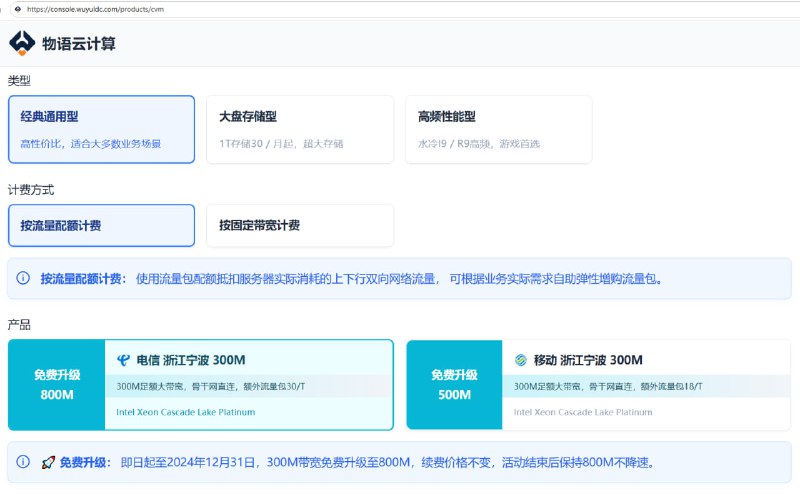Image resolution: width=800 pixels, height=495 pixels.
Task: Click the 类型 section label
Action: [x=19, y=81]
